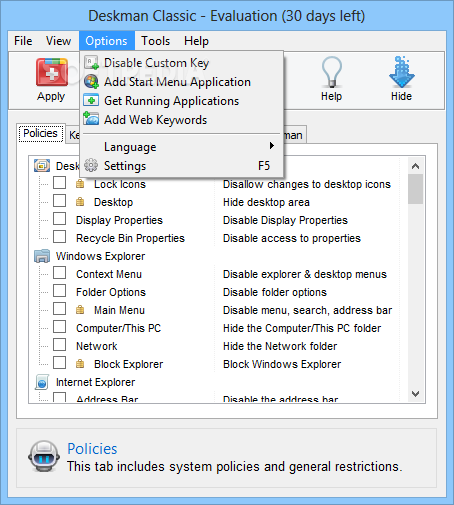The height and width of the screenshot is (505, 454).
Task: Check the Block Explorer checkbox
Action: point(59,363)
